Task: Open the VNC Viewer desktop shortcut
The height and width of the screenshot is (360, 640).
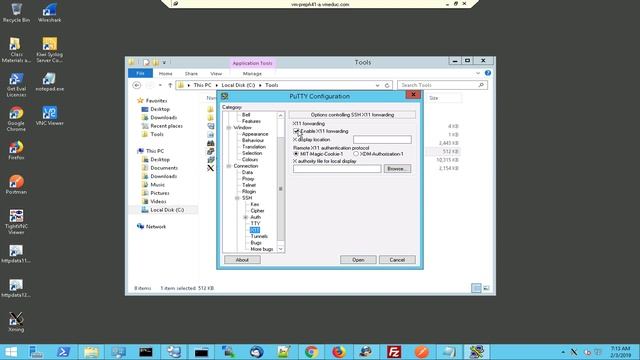Action: tap(49, 116)
